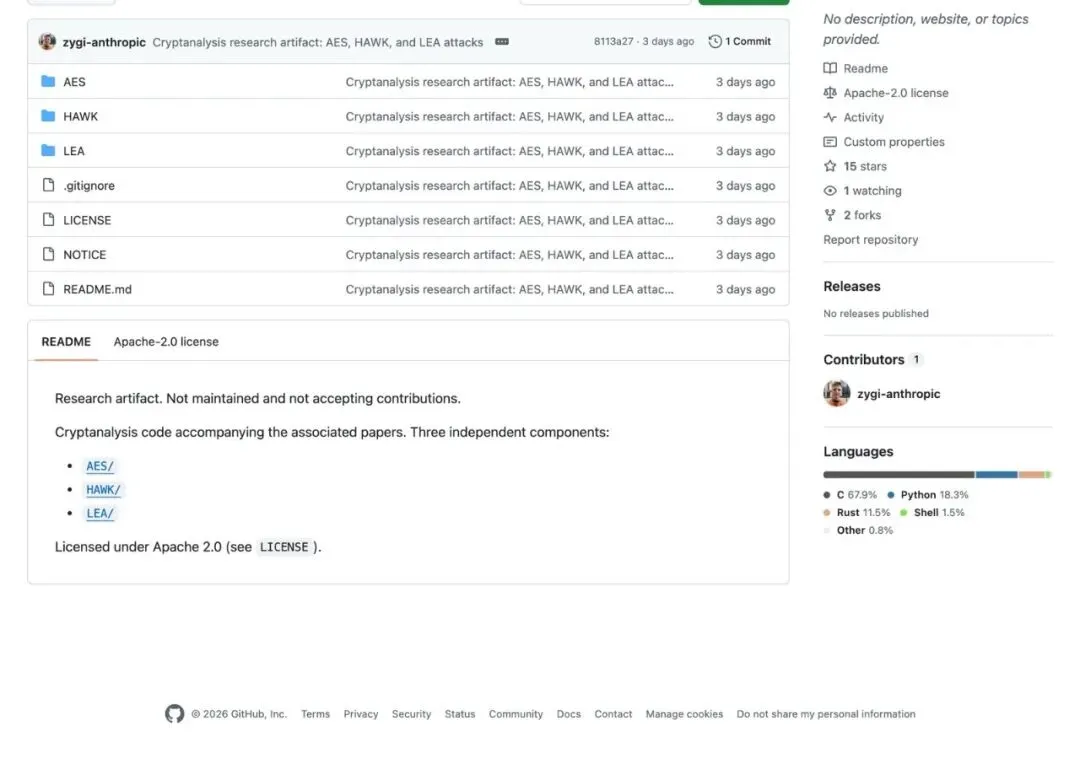The height and width of the screenshot is (759, 1080).
Task: Open the AES folder
Action: tap(74, 82)
